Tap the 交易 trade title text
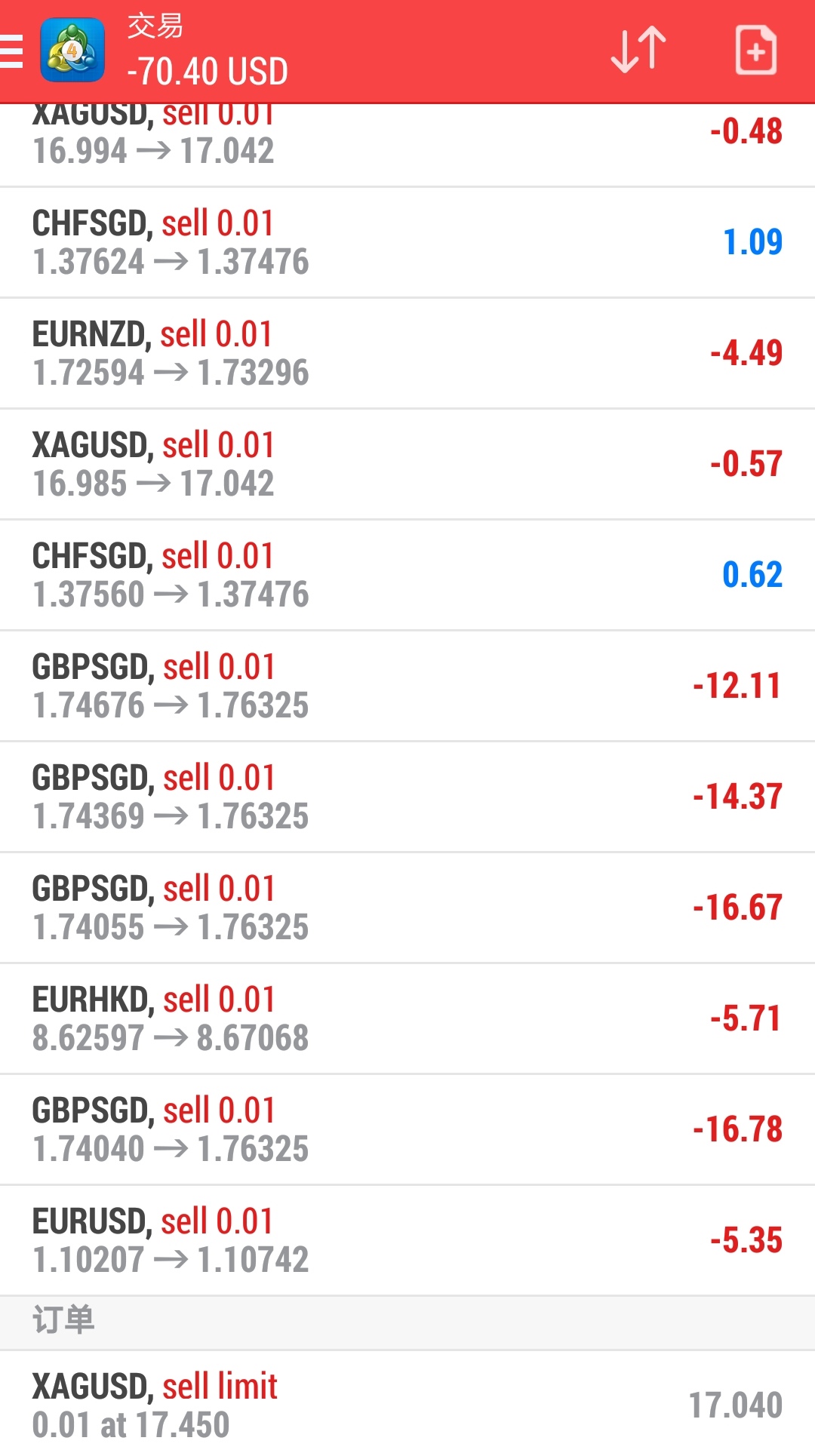Image resolution: width=815 pixels, height=1456 pixels. [x=155, y=26]
